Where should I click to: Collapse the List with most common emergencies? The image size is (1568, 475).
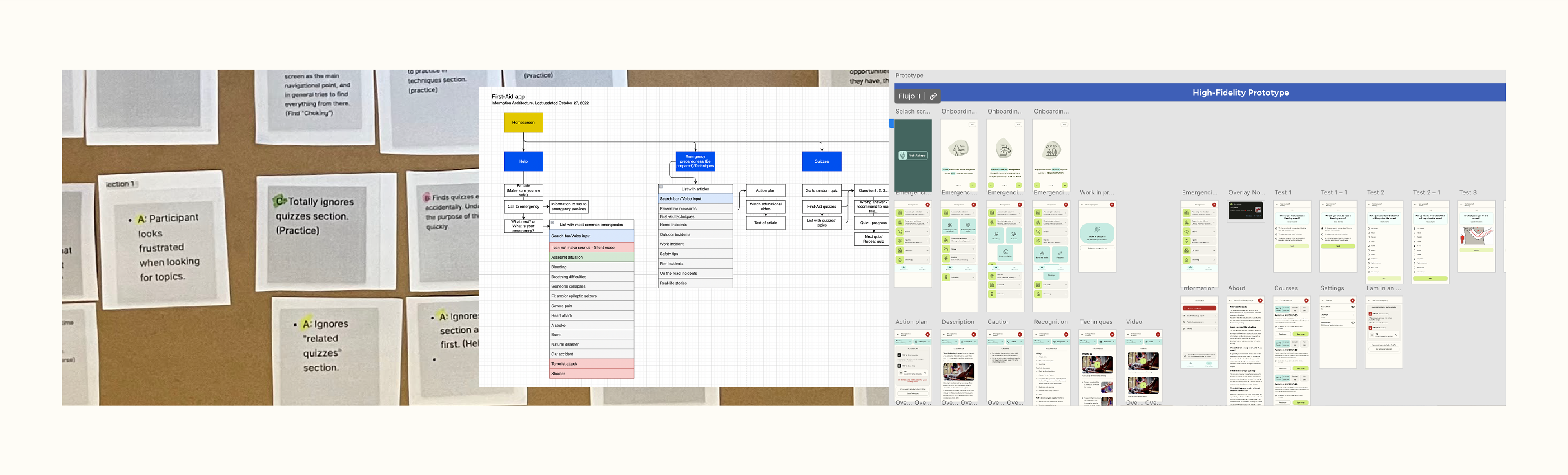coord(553,223)
